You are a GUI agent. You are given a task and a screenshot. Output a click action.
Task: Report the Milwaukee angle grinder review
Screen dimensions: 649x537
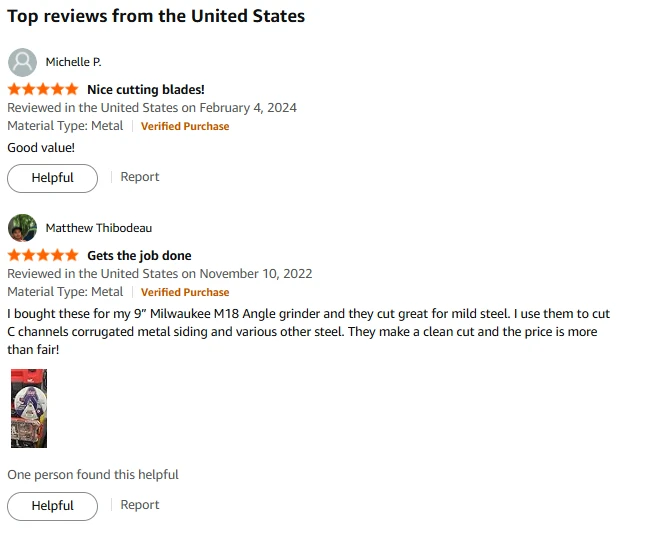139,505
